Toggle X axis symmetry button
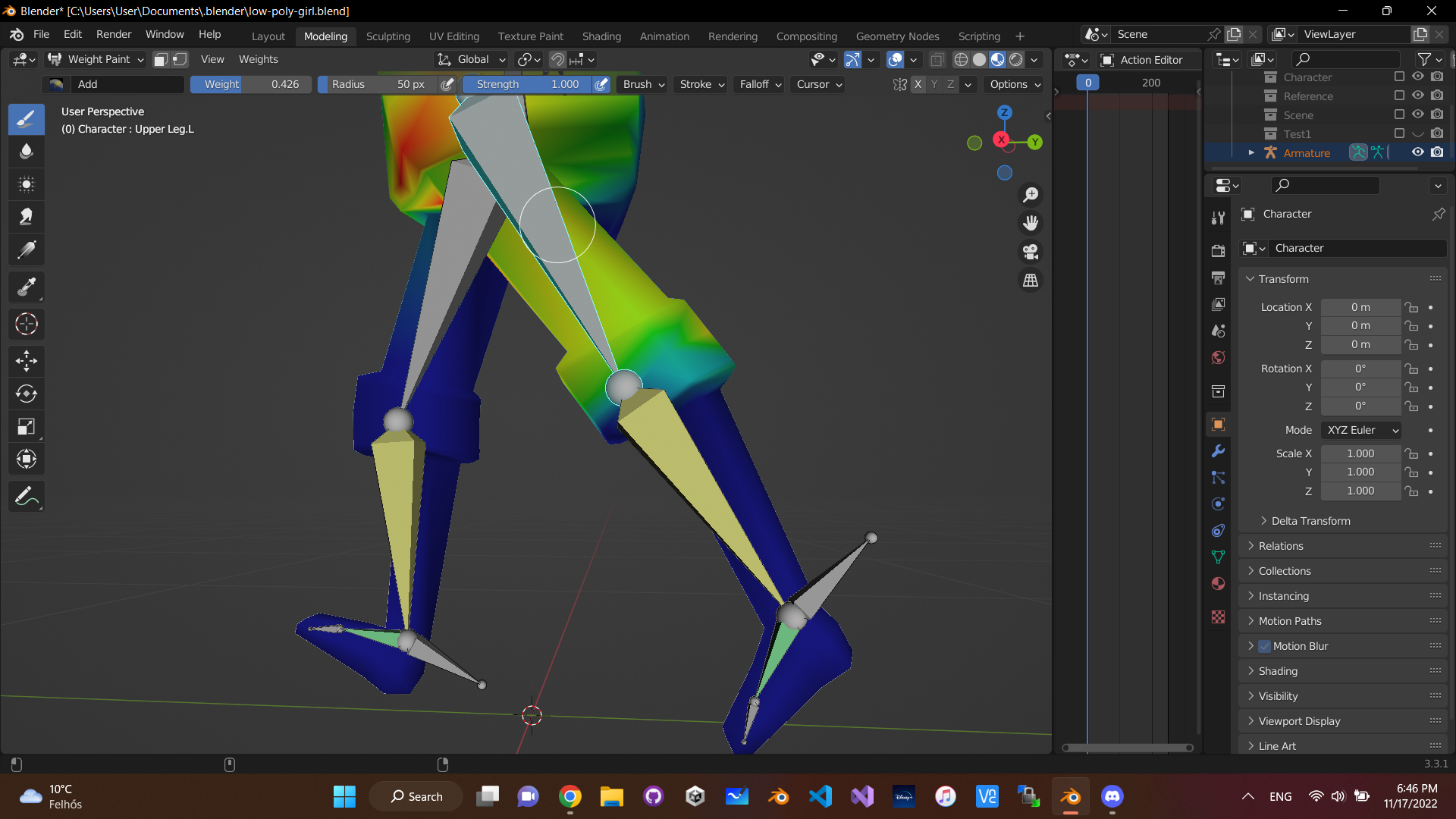The image size is (1456, 819). [x=918, y=84]
